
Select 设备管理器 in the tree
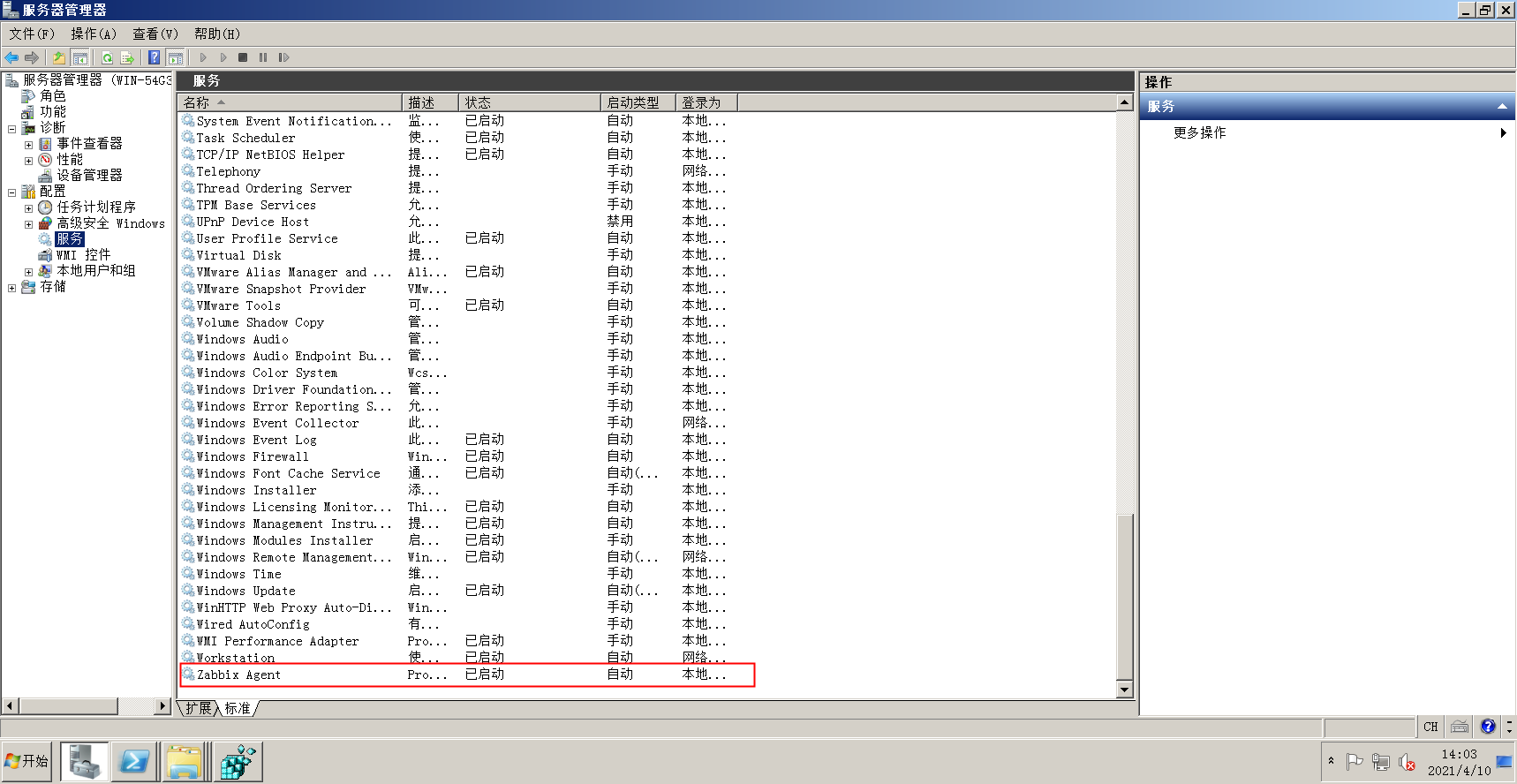(89, 176)
